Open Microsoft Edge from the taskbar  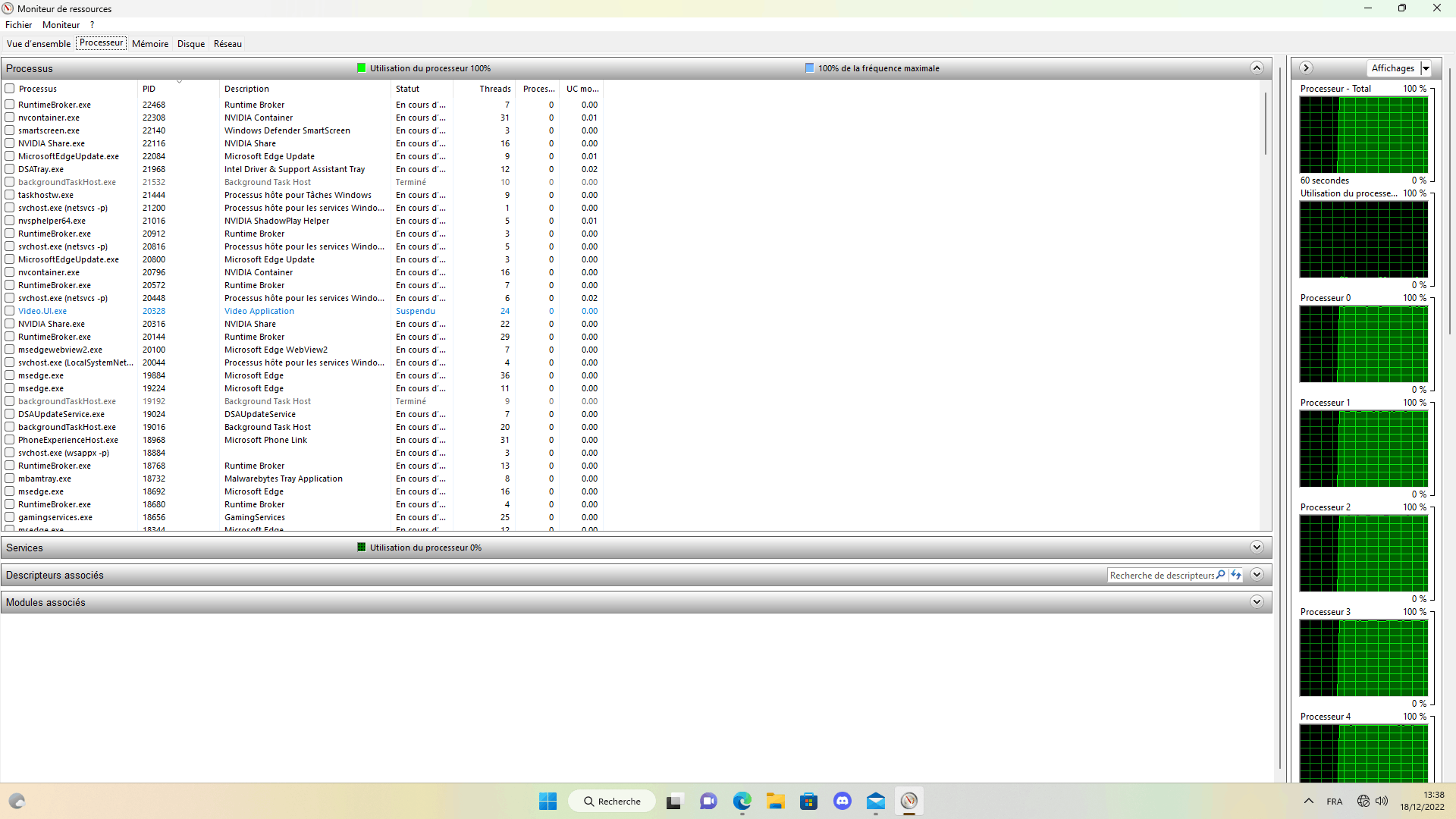(742, 801)
